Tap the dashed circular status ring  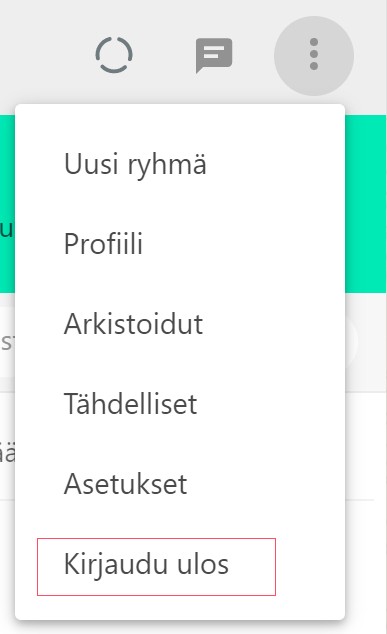click(114, 55)
